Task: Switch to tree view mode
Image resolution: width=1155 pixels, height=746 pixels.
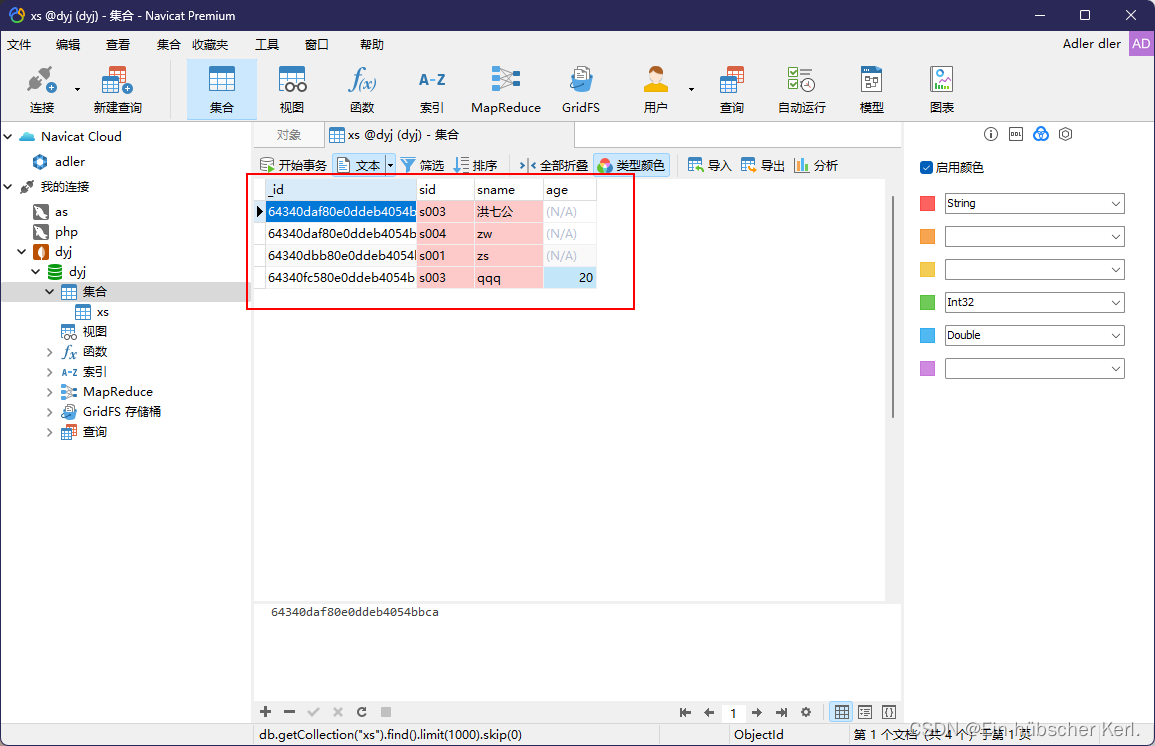Action: tap(865, 712)
